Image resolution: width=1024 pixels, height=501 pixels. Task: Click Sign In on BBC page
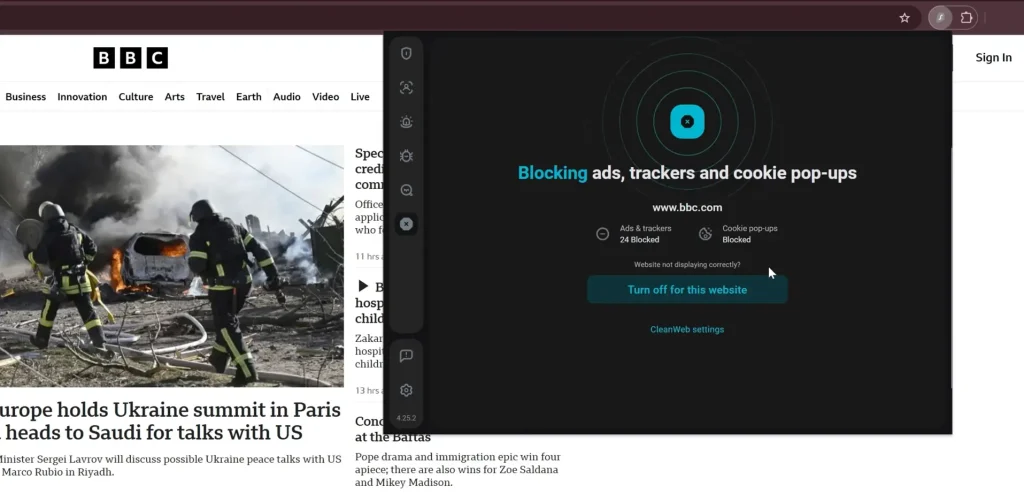click(993, 57)
